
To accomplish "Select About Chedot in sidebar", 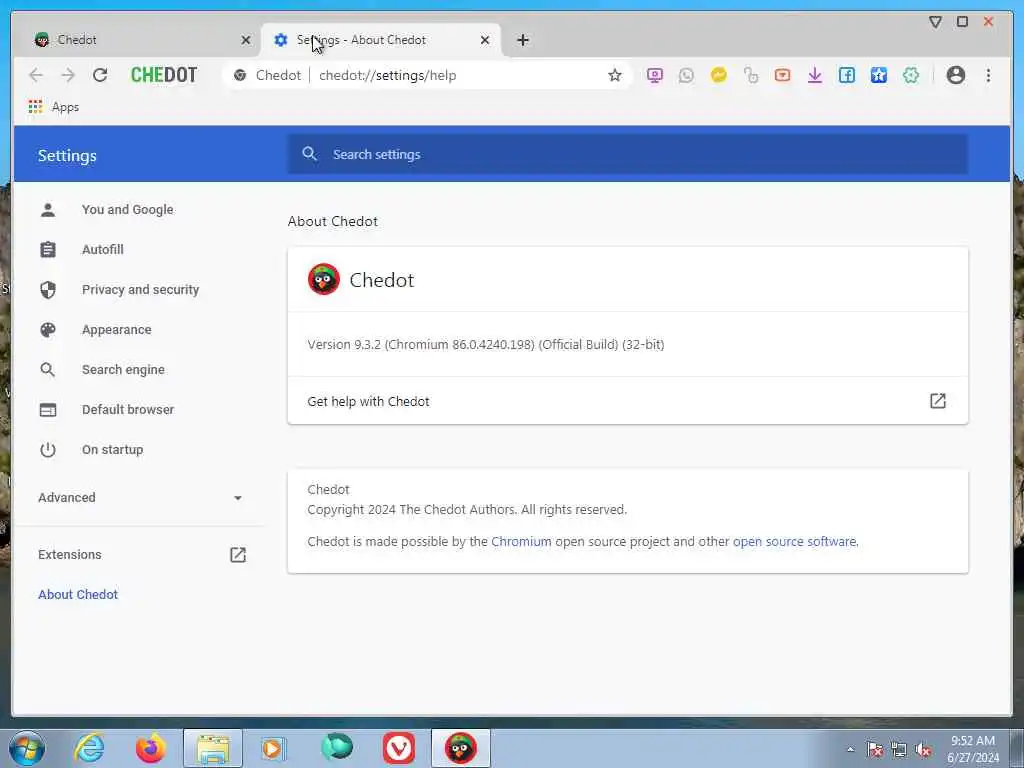I will (78, 594).
